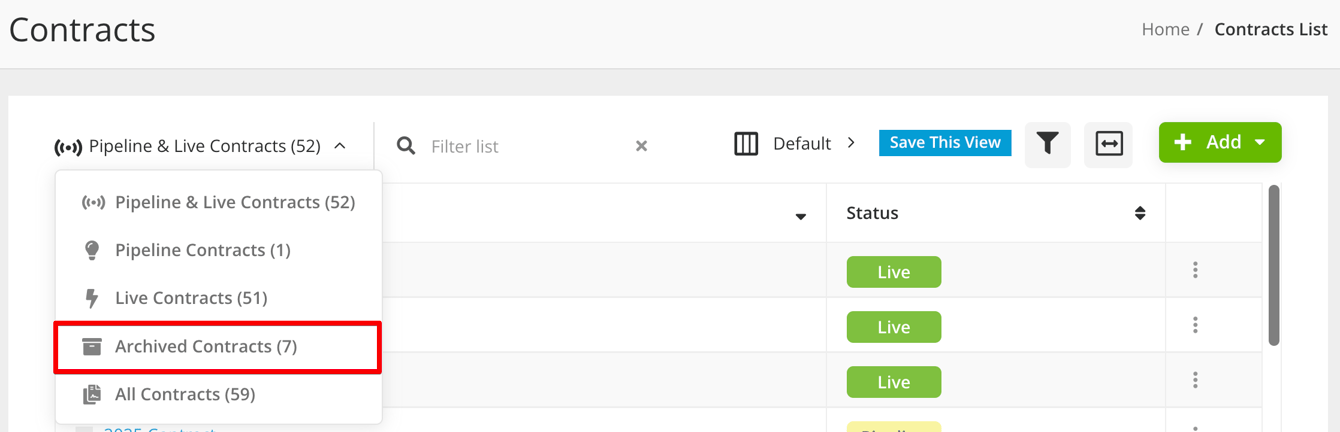Select Pipeline & Live Contracts (52) menu option
Screen dimensions: 1340x432
coord(218,202)
